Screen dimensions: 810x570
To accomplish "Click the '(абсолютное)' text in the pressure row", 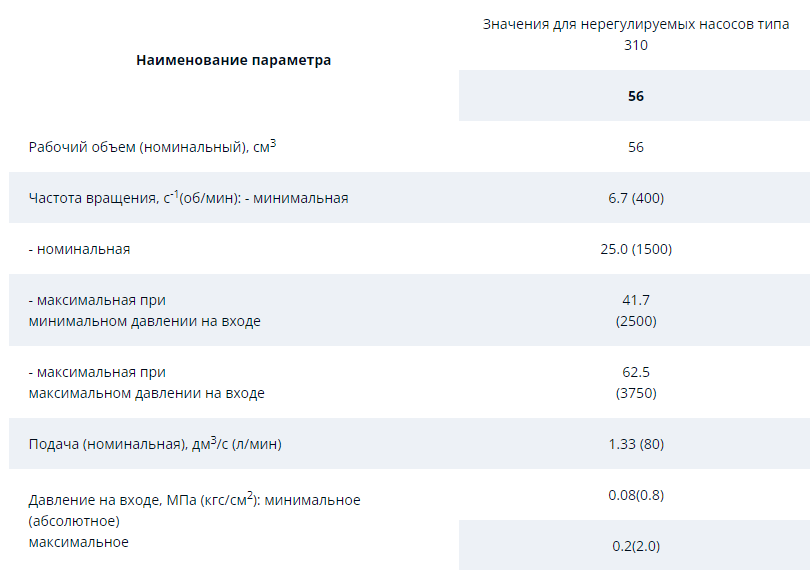I will [x=74, y=521].
